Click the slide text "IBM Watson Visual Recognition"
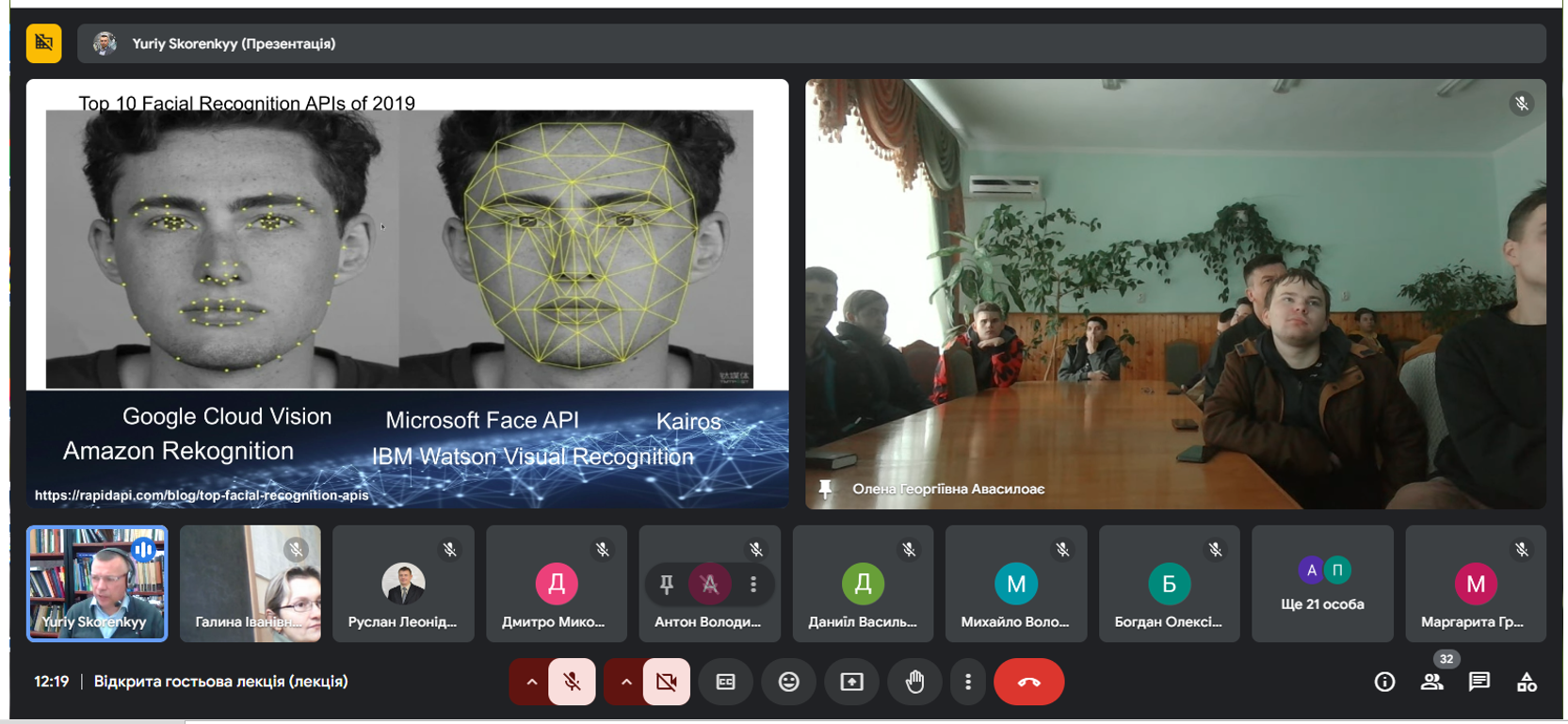Image resolution: width=1568 pixels, height=724 pixels. click(533, 457)
